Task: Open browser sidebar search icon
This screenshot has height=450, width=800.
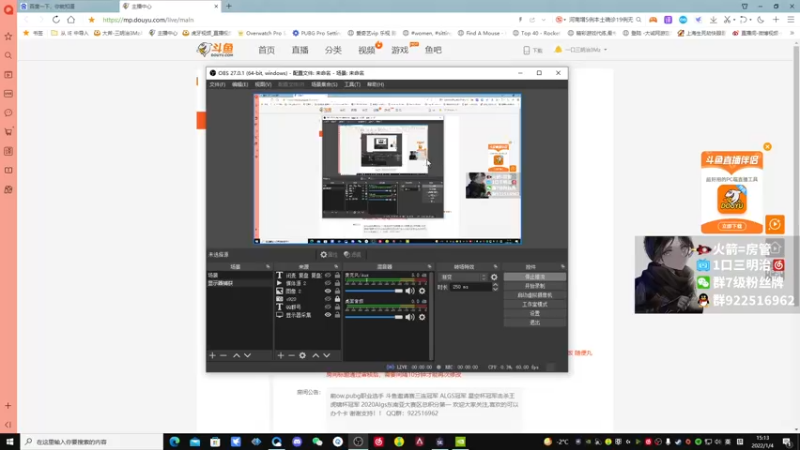Action: pyautogui.click(x=8, y=56)
